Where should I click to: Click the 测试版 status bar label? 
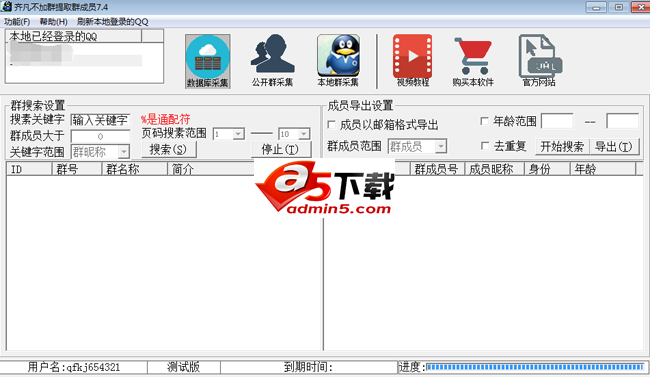(184, 367)
